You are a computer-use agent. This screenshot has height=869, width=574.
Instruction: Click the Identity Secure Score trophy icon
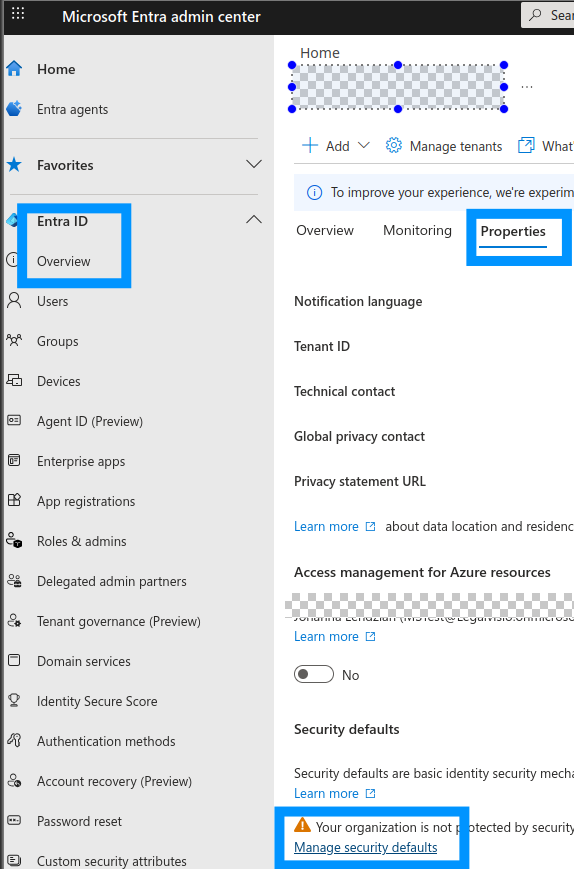[14, 700]
